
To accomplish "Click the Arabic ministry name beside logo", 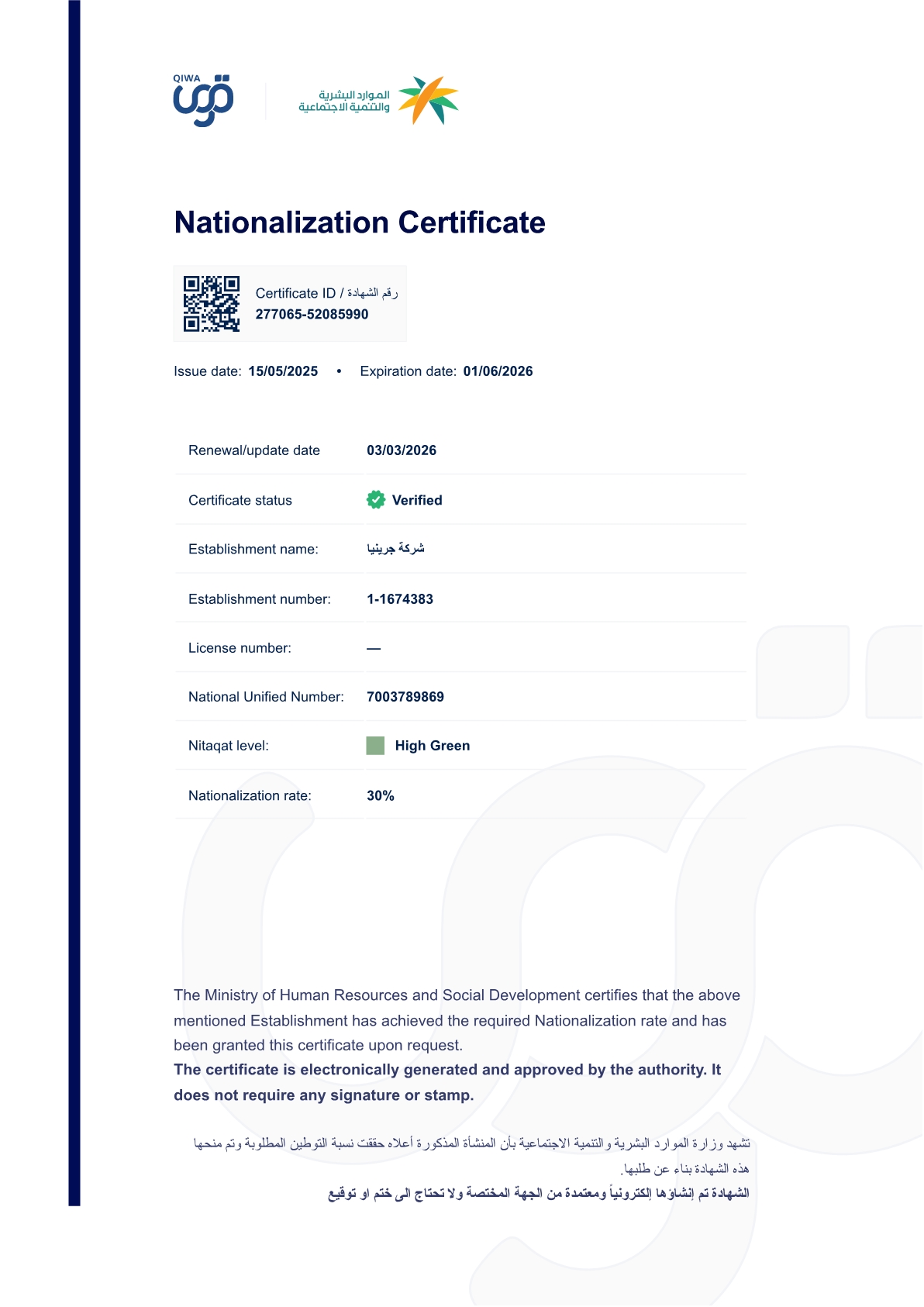I will (344, 101).
